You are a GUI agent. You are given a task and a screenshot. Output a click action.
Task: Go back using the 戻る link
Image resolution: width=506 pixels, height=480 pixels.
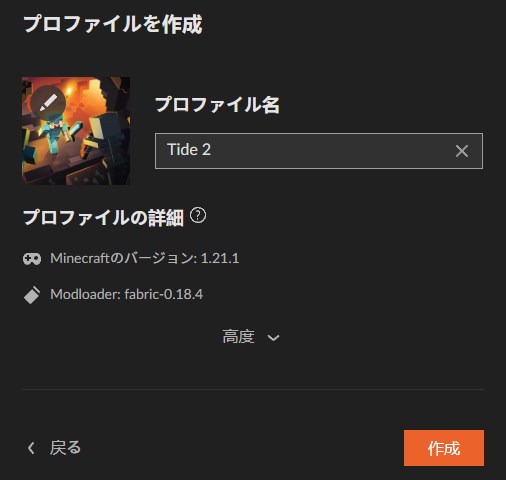(65, 448)
